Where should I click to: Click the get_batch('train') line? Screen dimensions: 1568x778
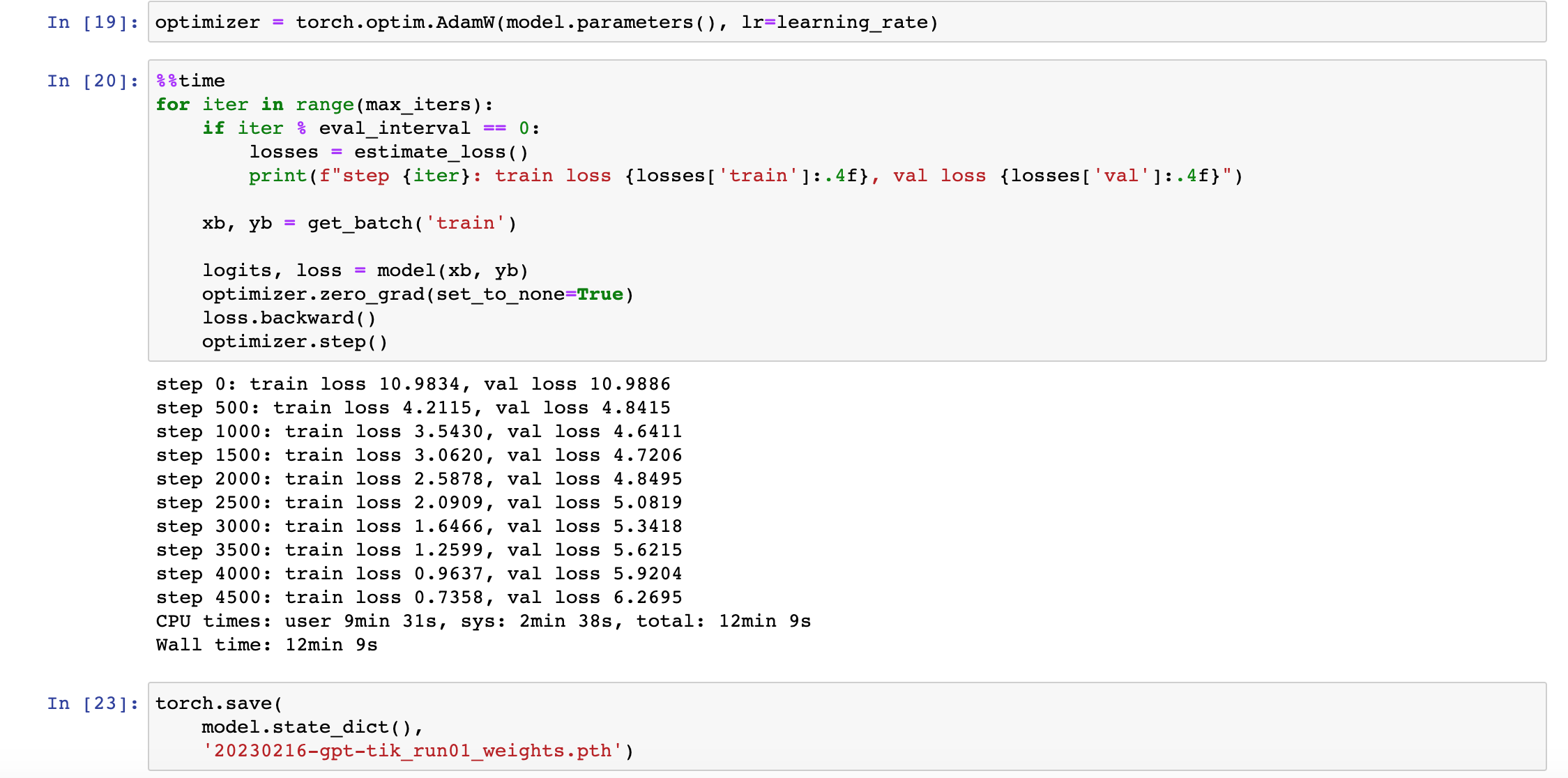click(x=360, y=223)
